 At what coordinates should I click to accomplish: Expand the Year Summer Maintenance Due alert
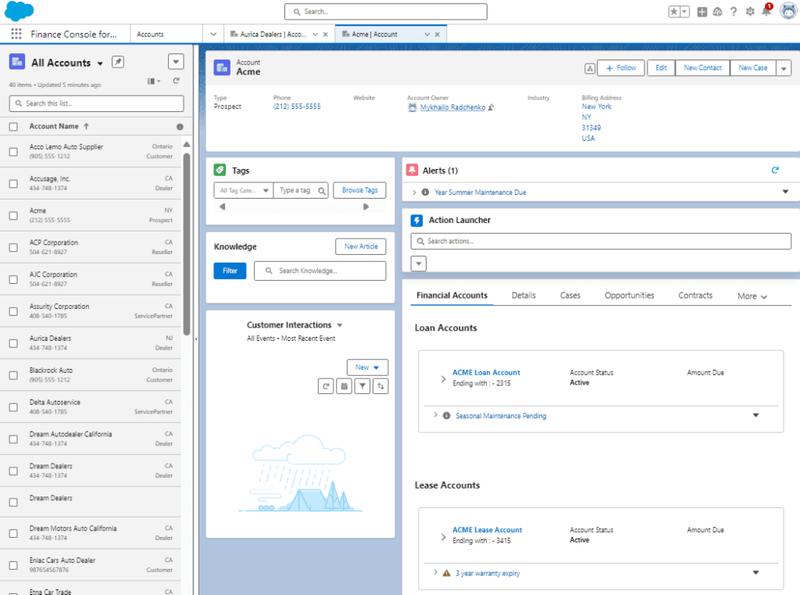point(414,193)
